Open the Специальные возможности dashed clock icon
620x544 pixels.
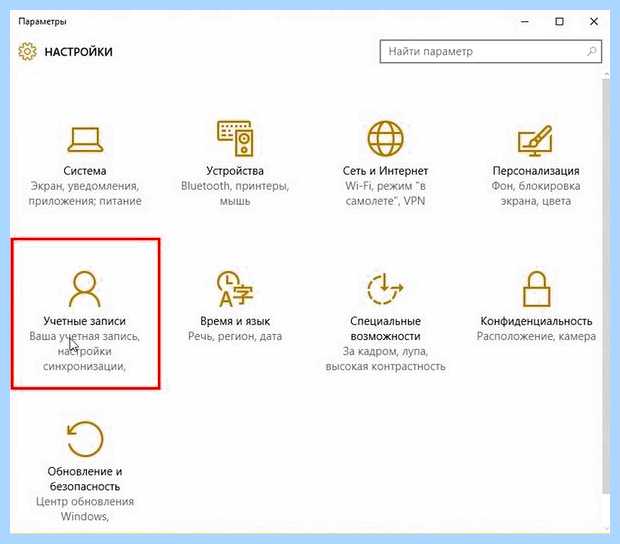[385, 289]
